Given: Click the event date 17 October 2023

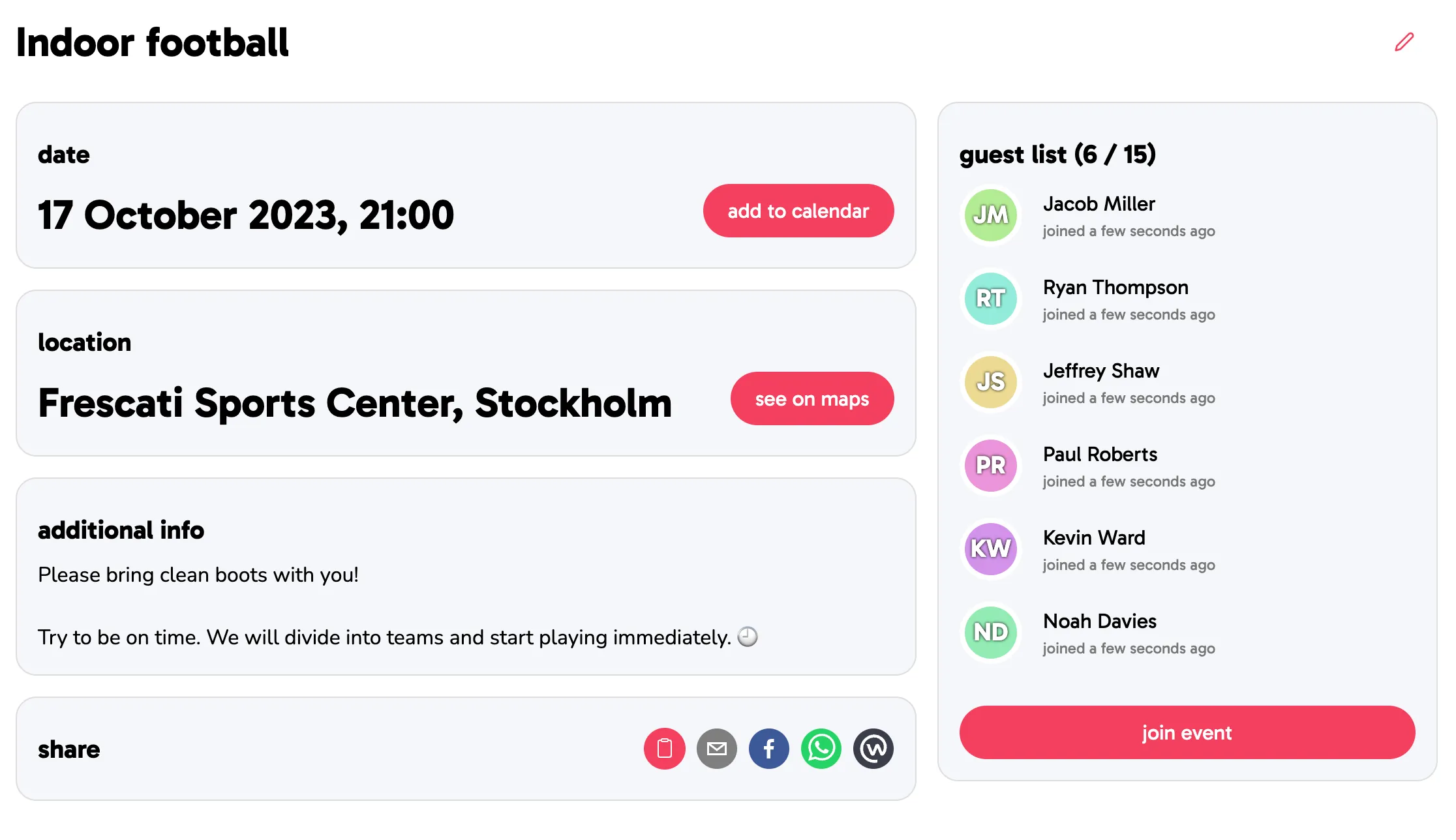Looking at the screenshot, I should tap(246, 215).
